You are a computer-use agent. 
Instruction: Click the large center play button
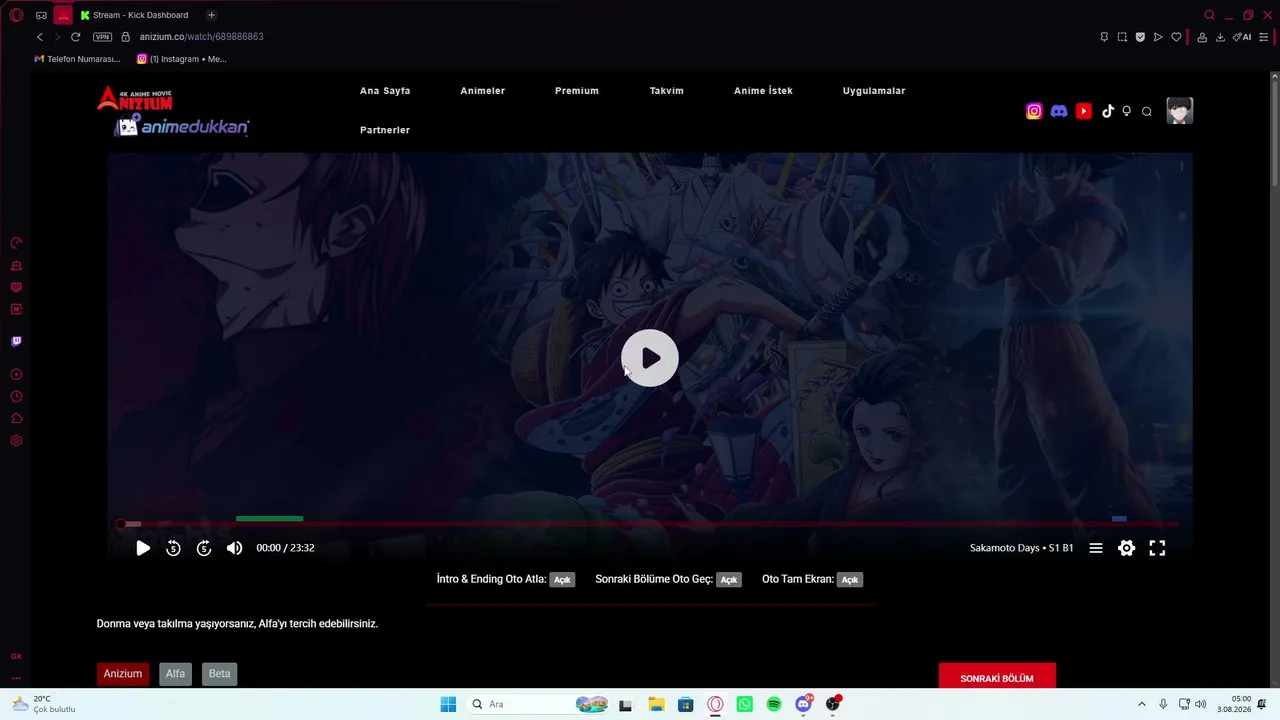(650, 358)
